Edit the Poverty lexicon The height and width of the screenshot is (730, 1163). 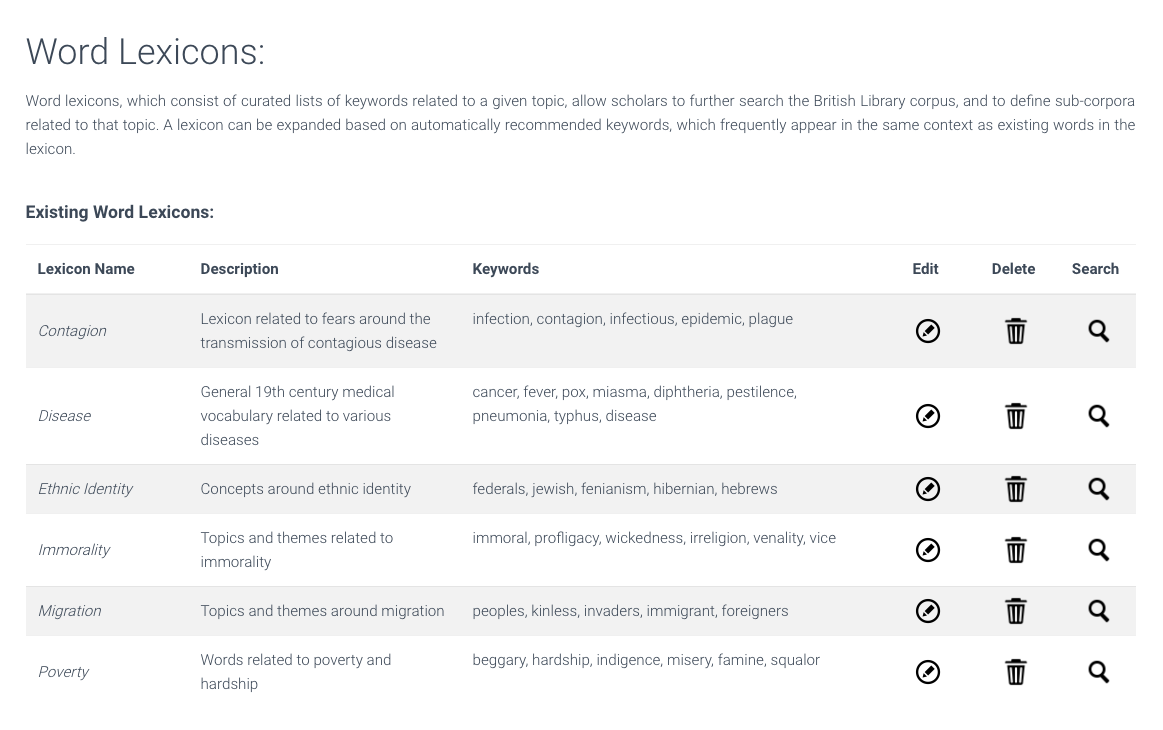coord(928,672)
